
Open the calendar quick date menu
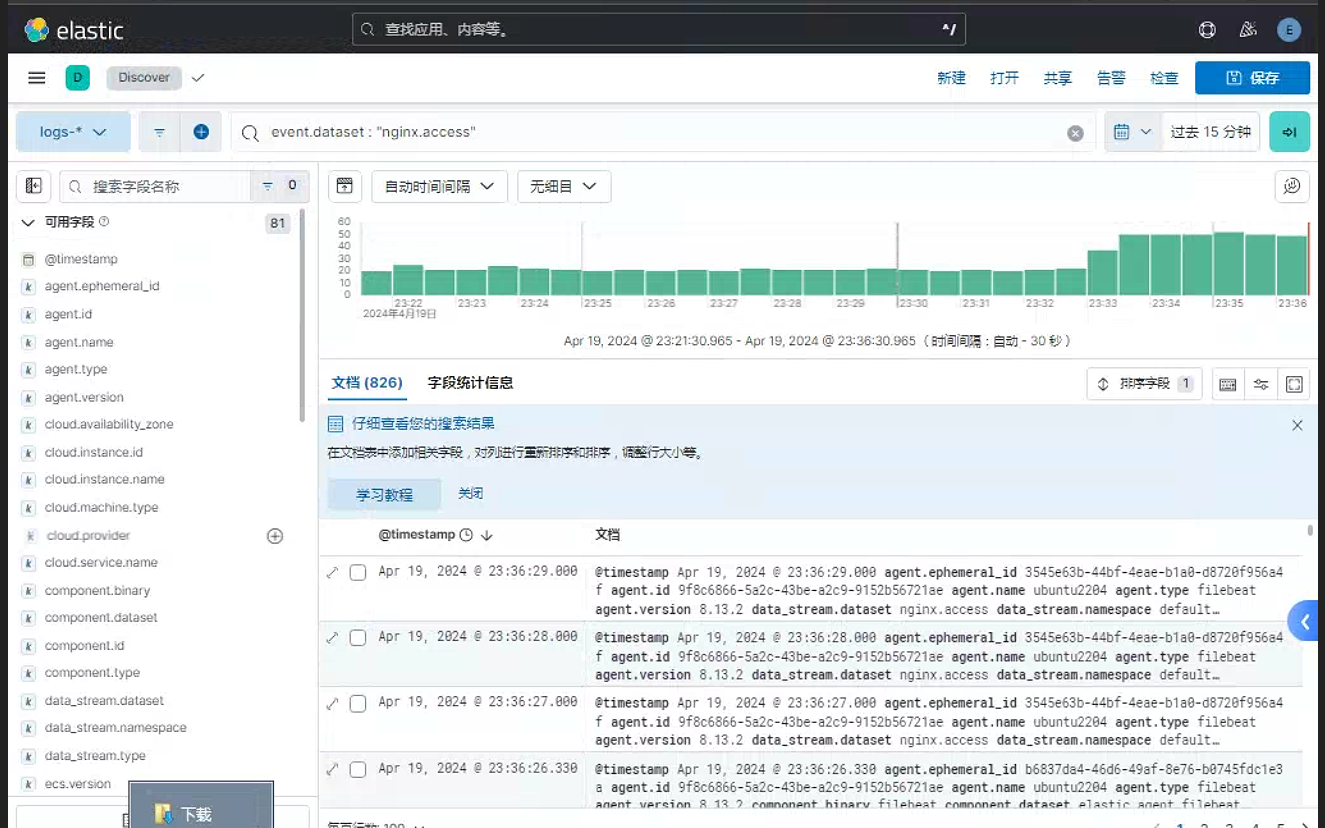point(1133,132)
